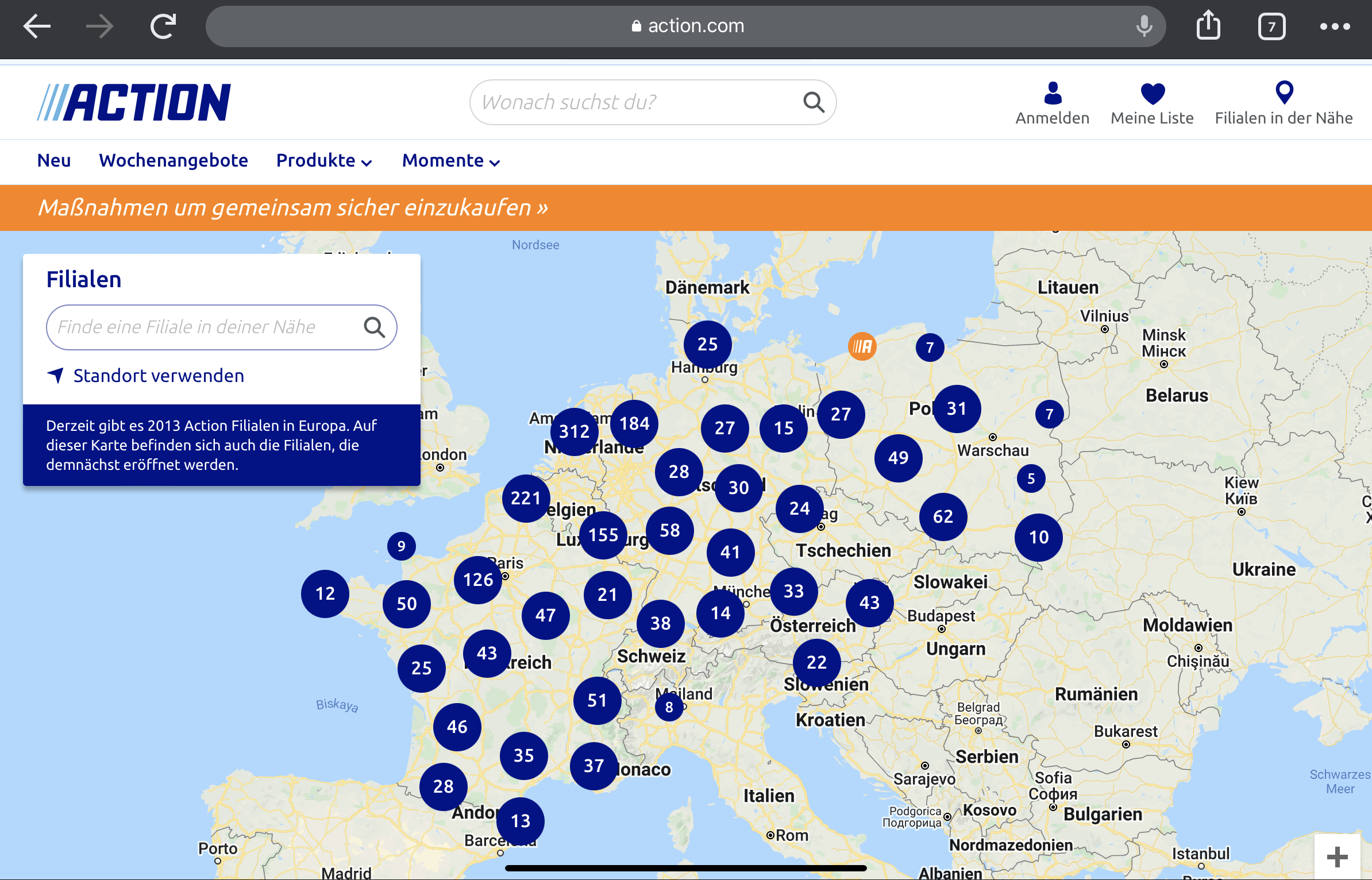Click the location arrow icon beside Standort verwenden
The width and height of the screenshot is (1372, 880).
(56, 375)
